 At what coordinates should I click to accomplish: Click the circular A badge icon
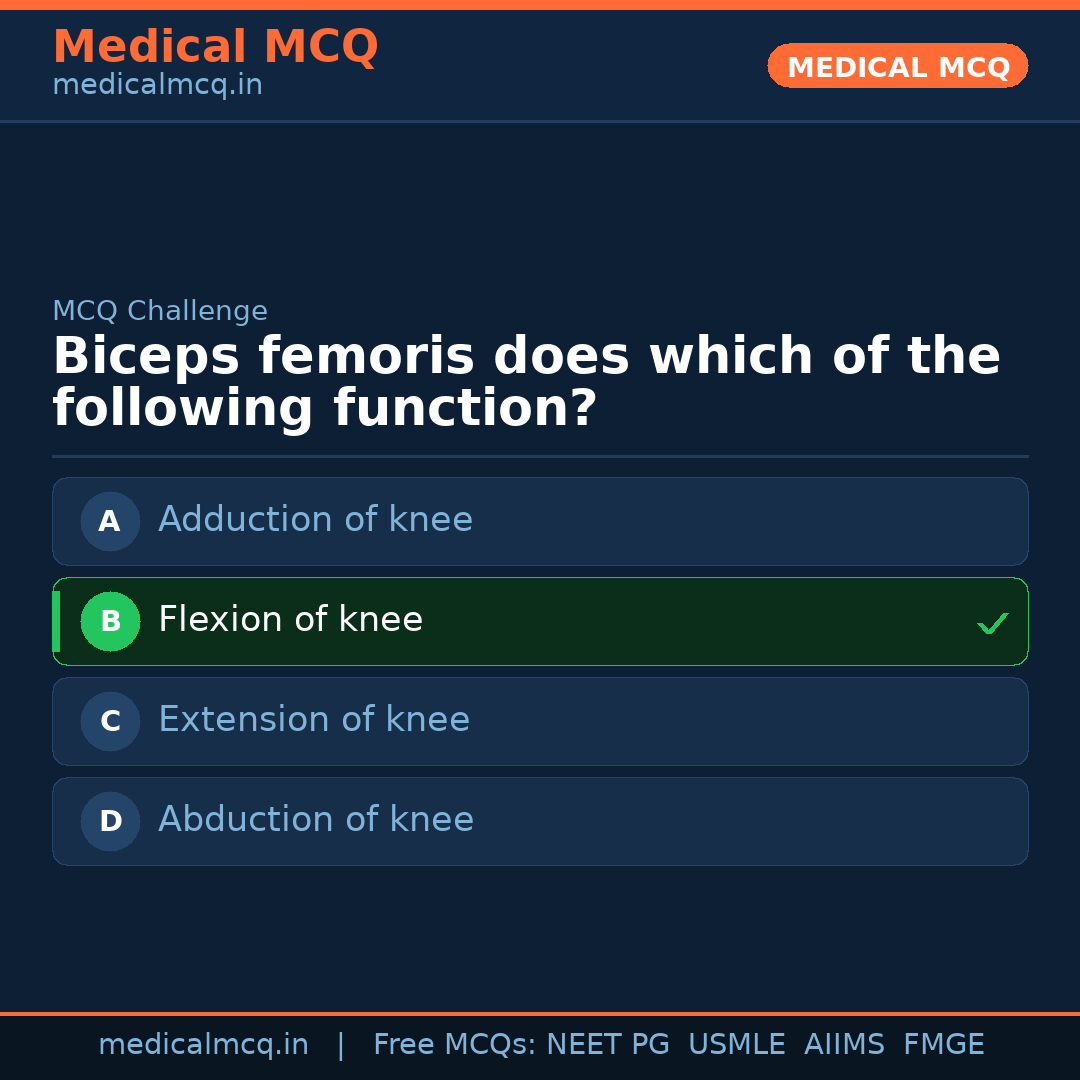110,521
